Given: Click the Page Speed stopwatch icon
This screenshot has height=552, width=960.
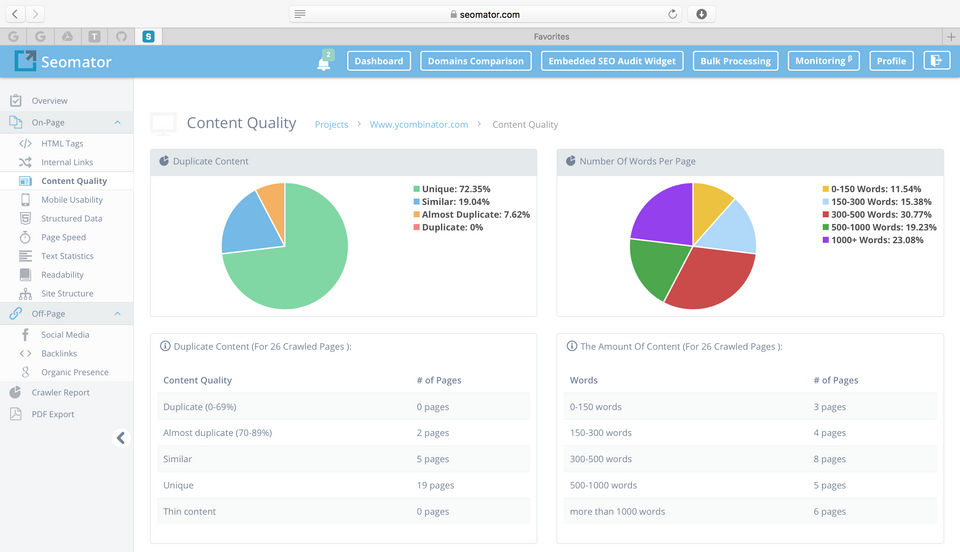Looking at the screenshot, I should pyautogui.click(x=25, y=237).
